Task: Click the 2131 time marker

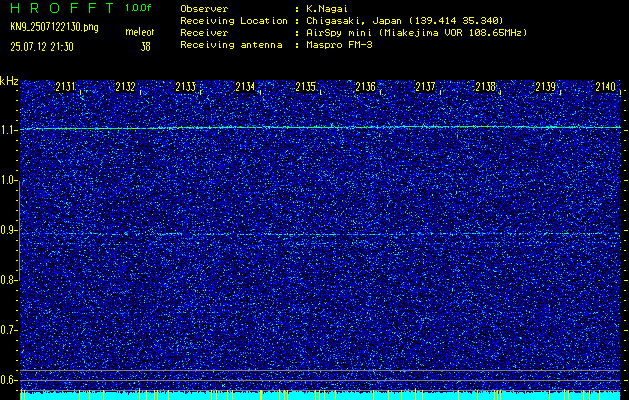Action: 65,87
